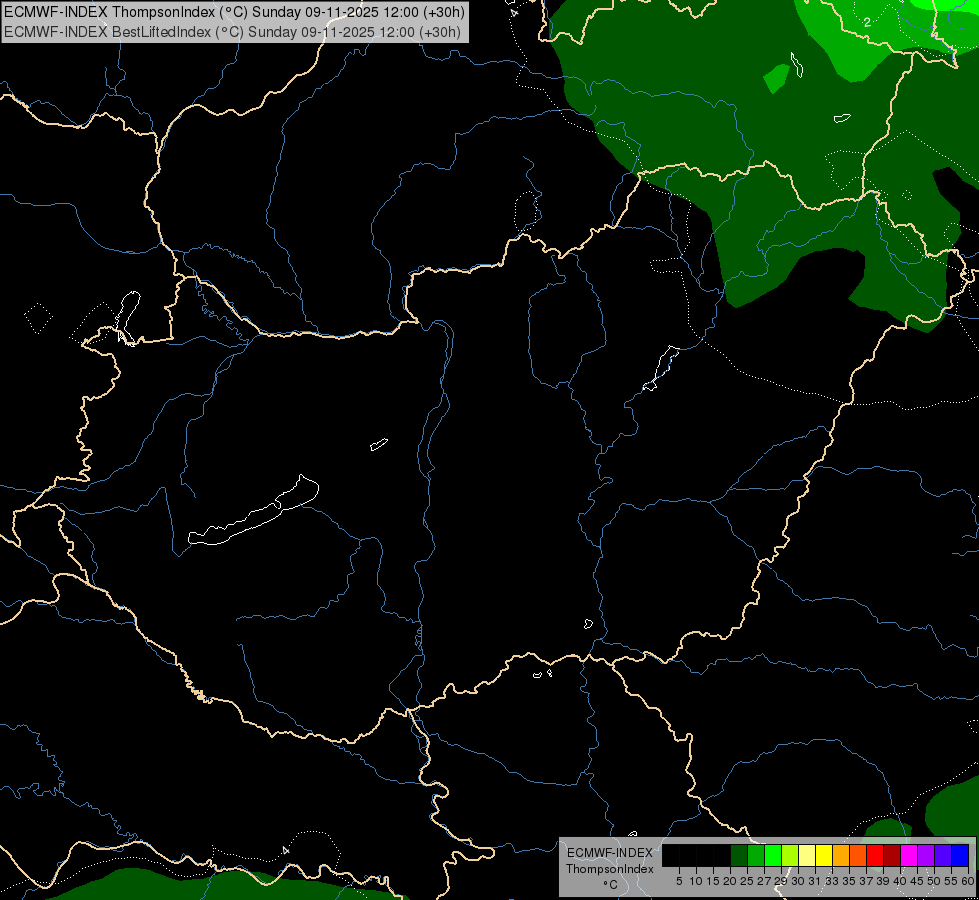The image size is (979, 900).
Task: Click the blue 55–60 legend swatch
Action: 960,855
